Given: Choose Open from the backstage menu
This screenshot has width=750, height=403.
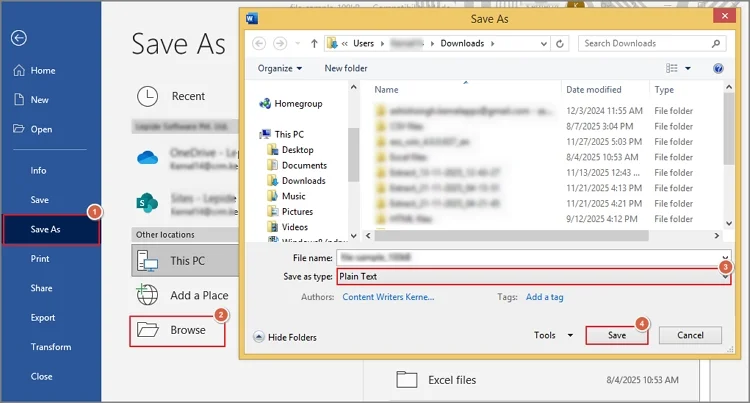Looking at the screenshot, I should [x=33, y=129].
